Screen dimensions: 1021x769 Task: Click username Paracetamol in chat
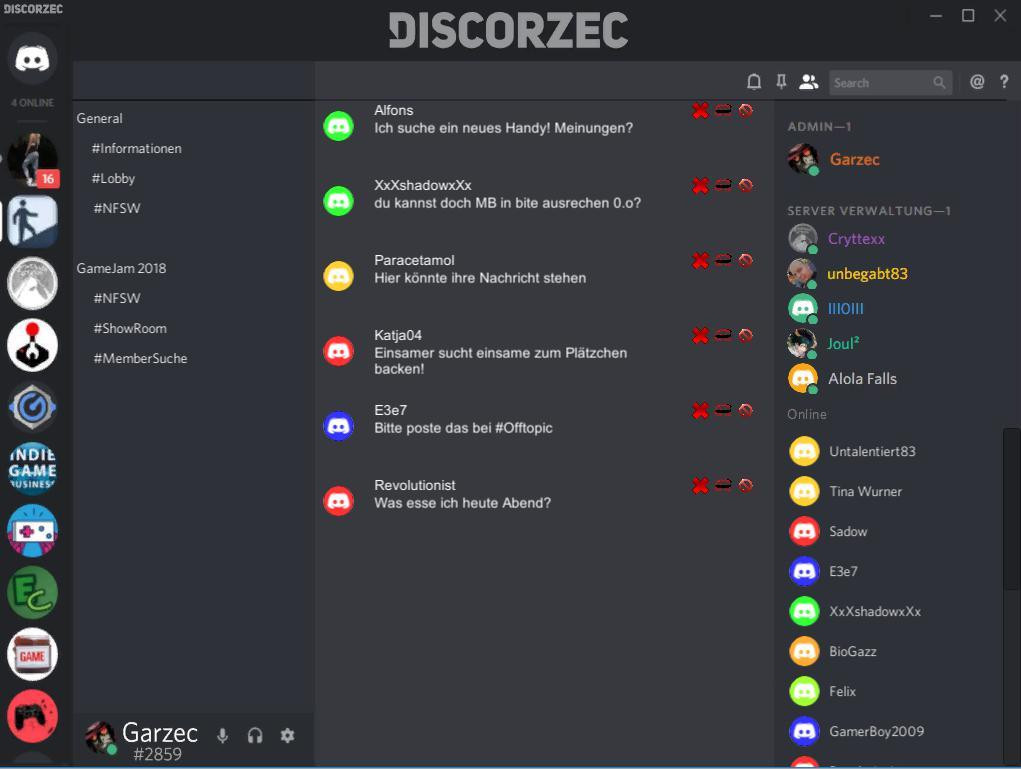[414, 260]
